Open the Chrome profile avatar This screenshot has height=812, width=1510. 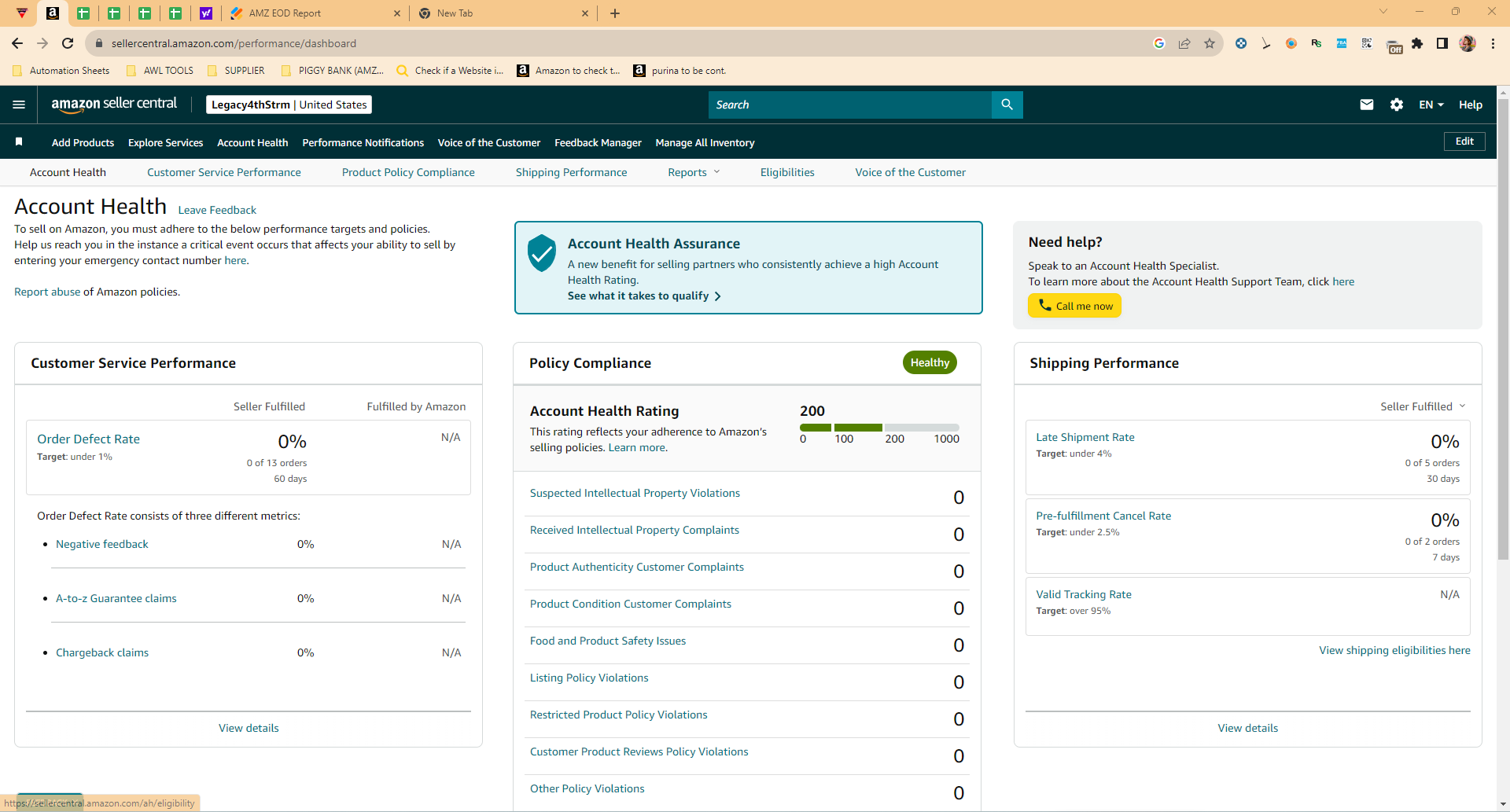(1468, 43)
